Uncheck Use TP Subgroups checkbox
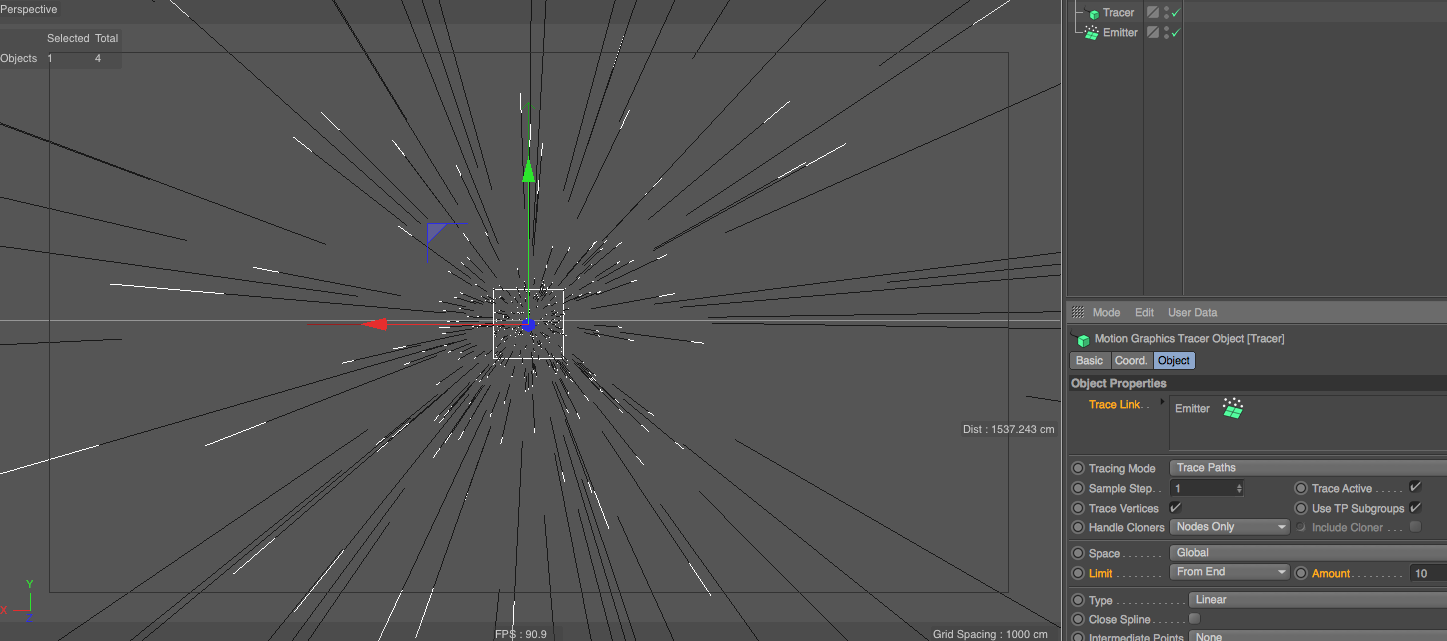The height and width of the screenshot is (641, 1447). pyautogui.click(x=1415, y=508)
